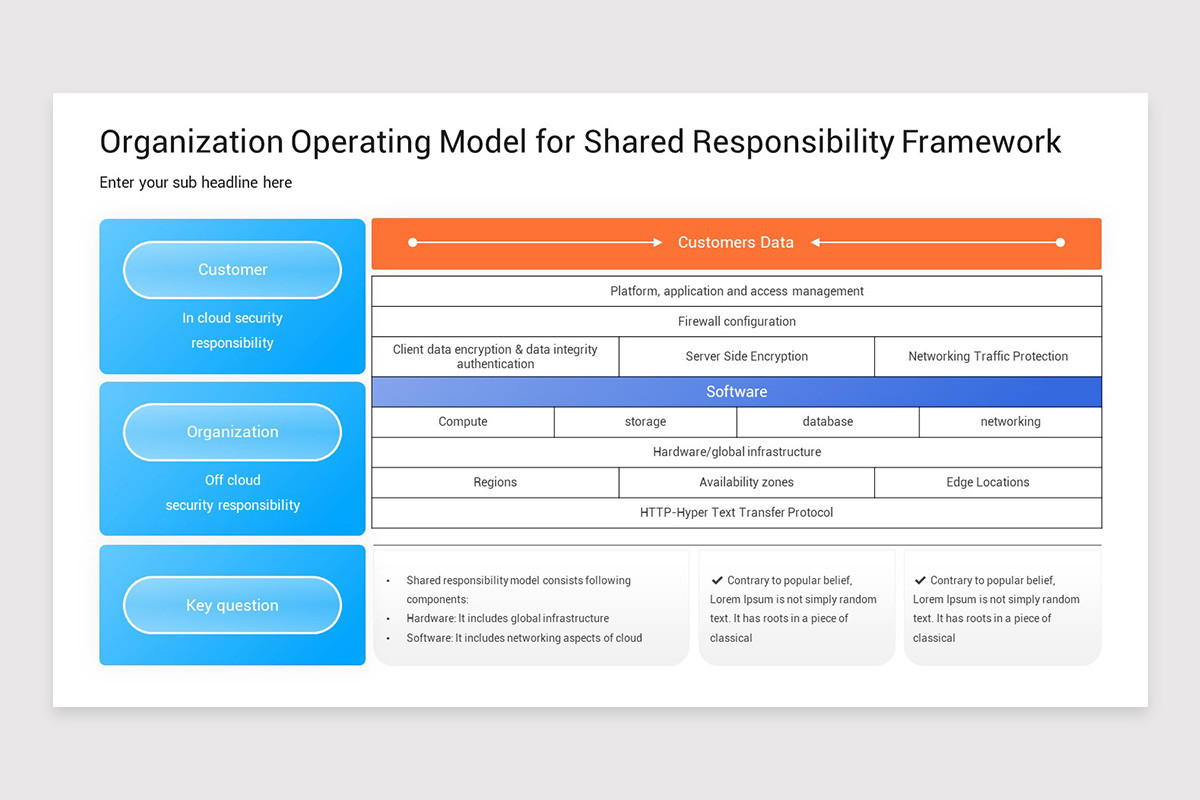The height and width of the screenshot is (800, 1200).
Task: Expand the Software gradient bar
Action: pos(736,391)
